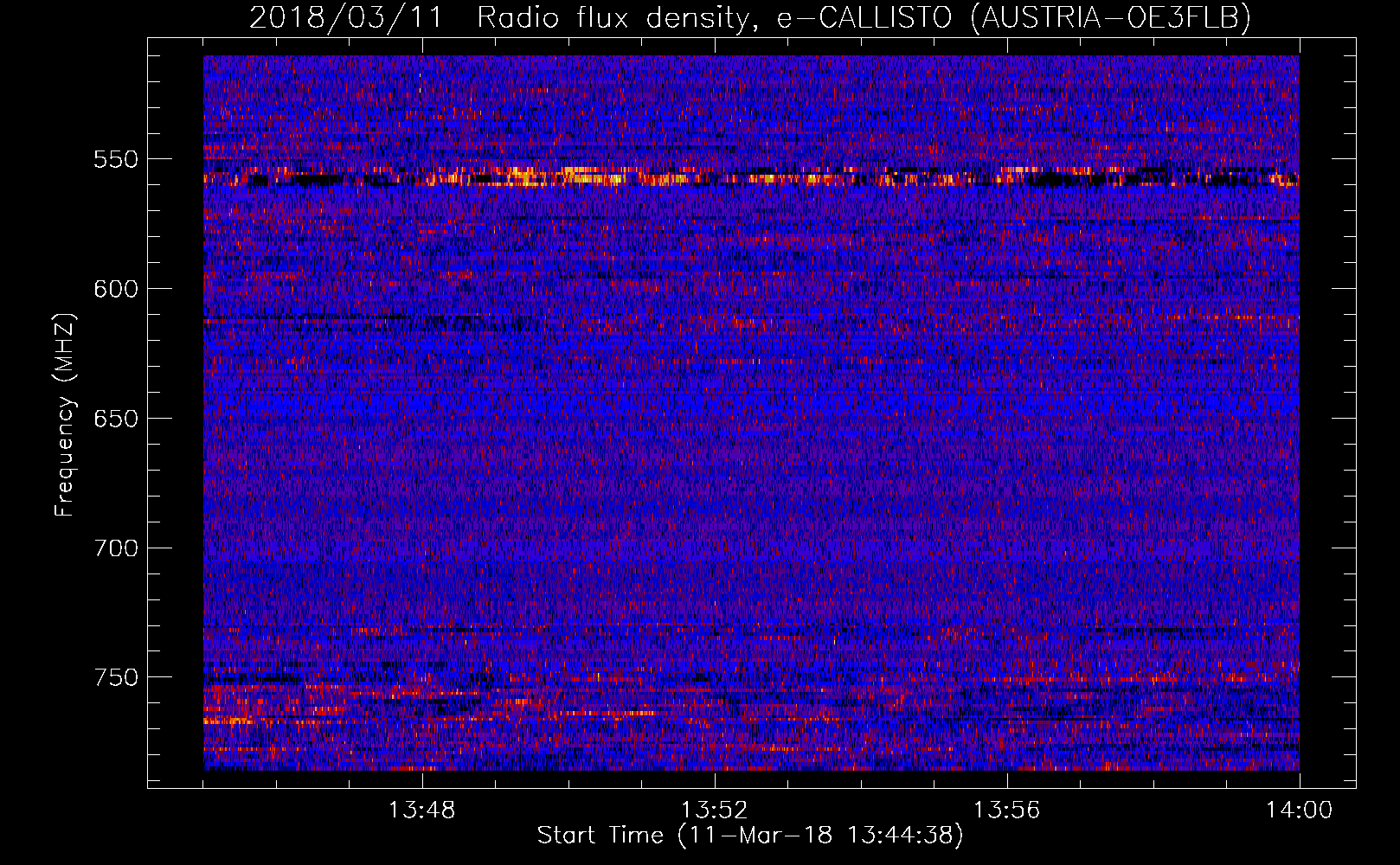Click the 13:56 time tick label
The height and width of the screenshot is (865, 1400).
(x=1007, y=811)
